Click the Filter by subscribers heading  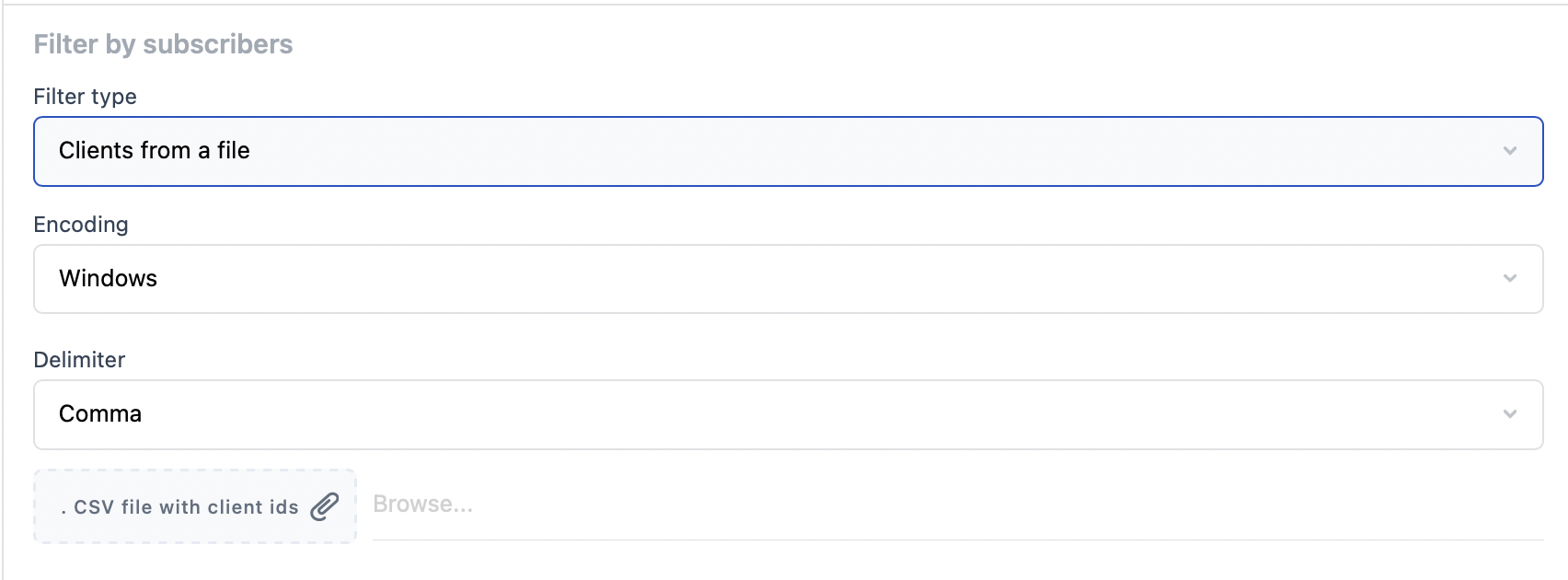pos(163,44)
